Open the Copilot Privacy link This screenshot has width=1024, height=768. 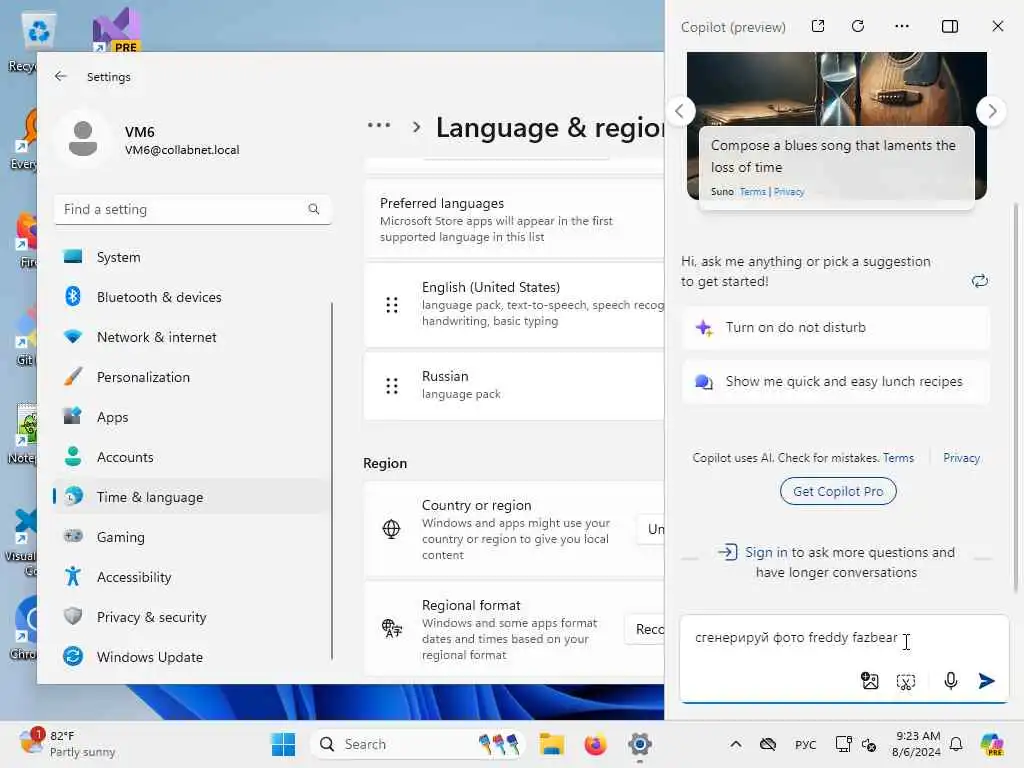[961, 458]
